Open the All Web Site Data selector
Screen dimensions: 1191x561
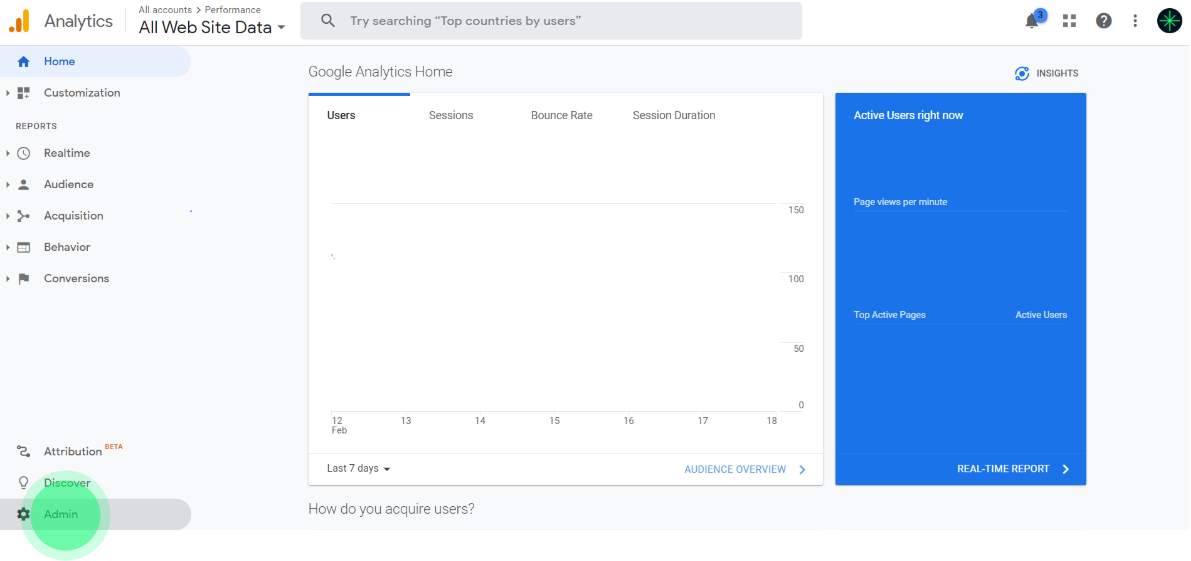tap(211, 27)
